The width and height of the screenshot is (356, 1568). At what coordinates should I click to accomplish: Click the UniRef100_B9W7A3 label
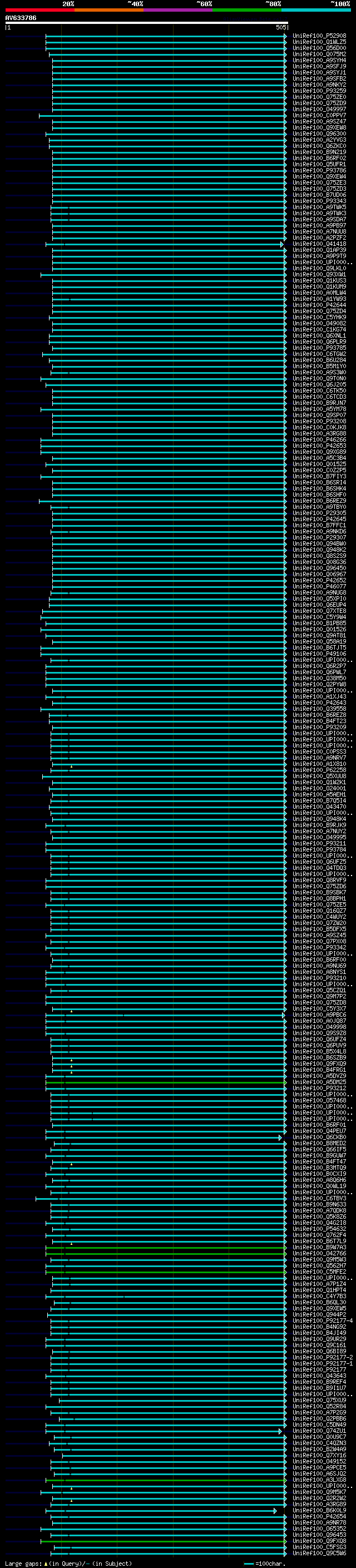319,1247
